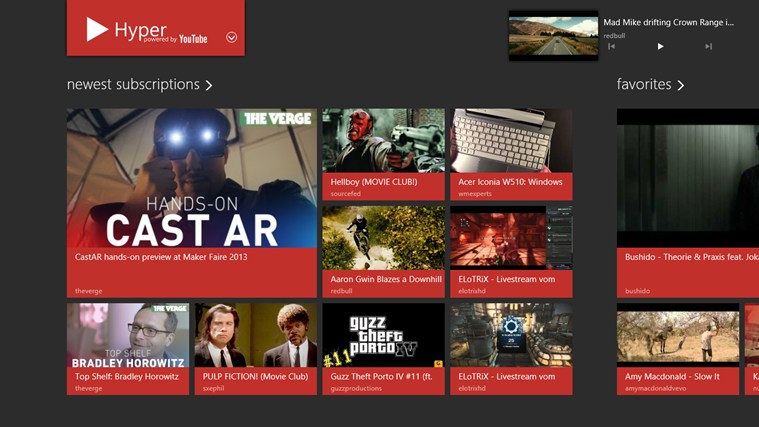Click PULP FICTION! (Movie Club) title text
The height and width of the screenshot is (427, 759).
255,377
